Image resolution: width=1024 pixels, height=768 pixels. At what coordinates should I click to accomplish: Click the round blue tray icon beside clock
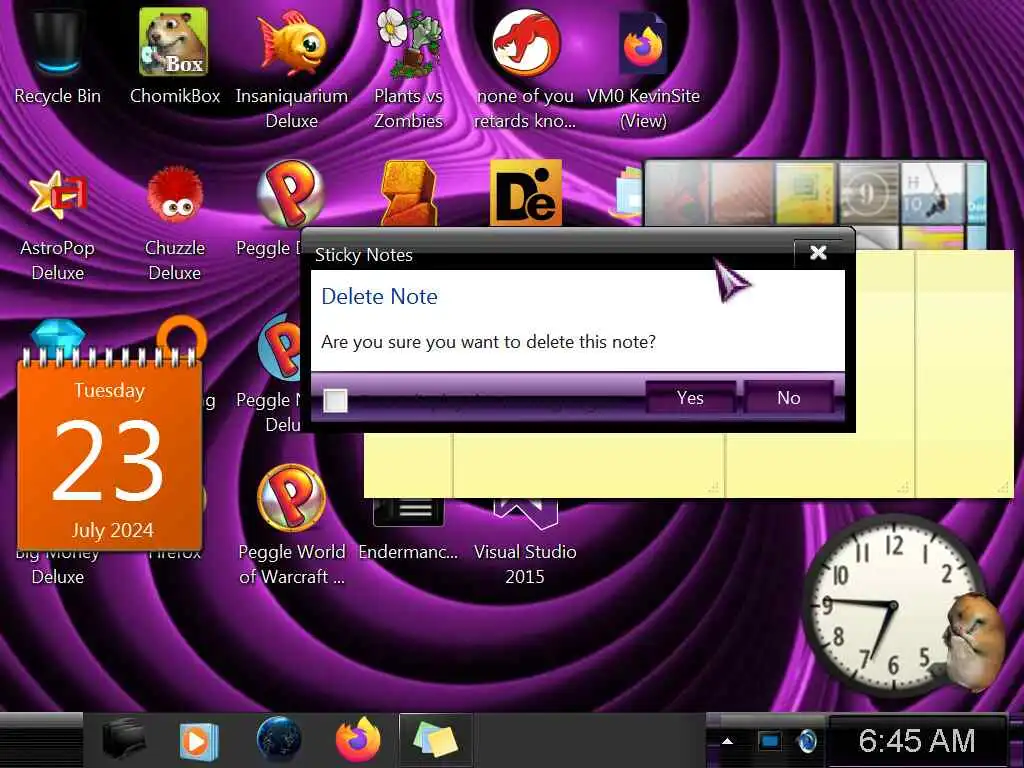coord(807,741)
